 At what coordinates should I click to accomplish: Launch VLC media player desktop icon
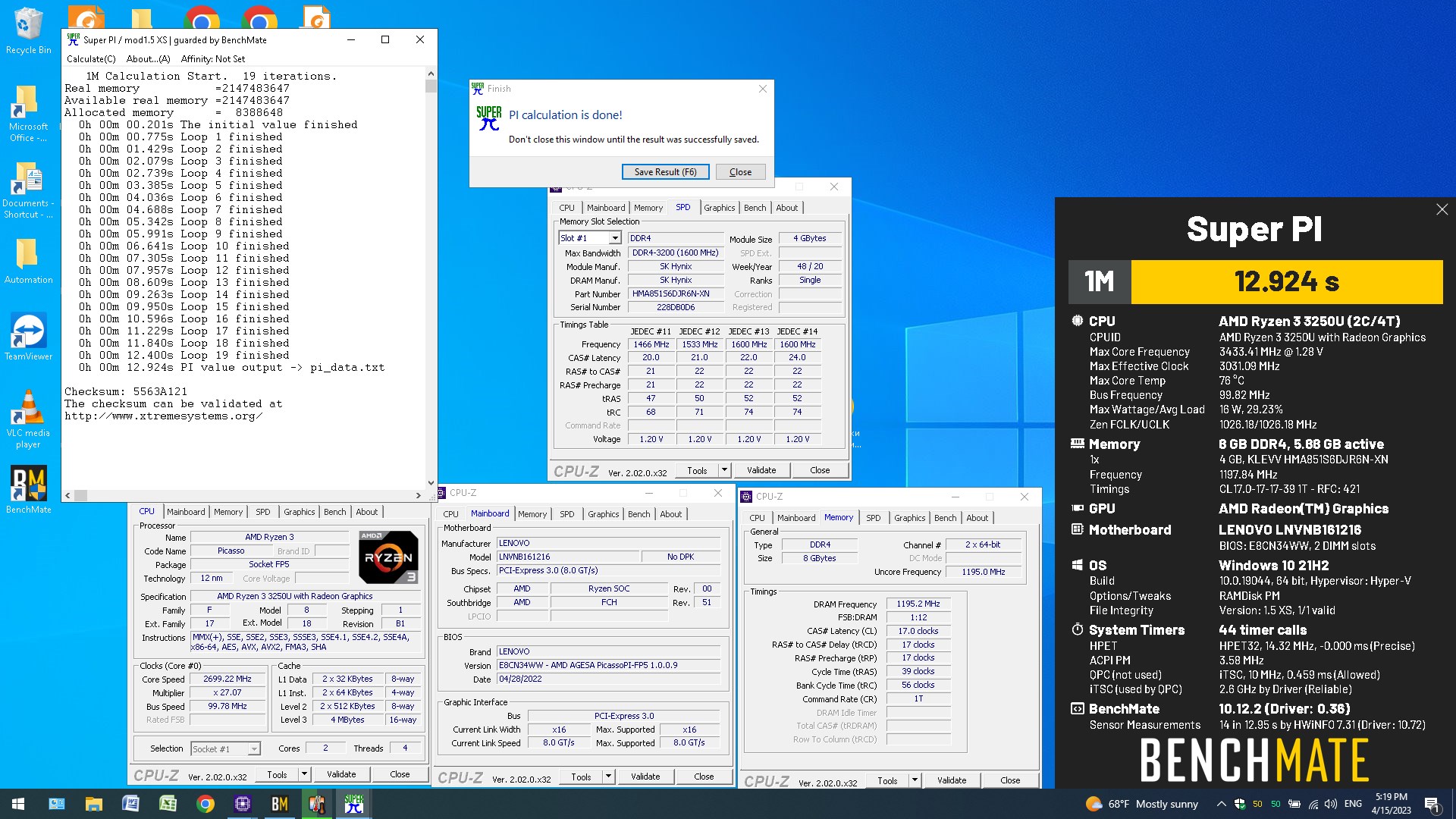(x=28, y=419)
